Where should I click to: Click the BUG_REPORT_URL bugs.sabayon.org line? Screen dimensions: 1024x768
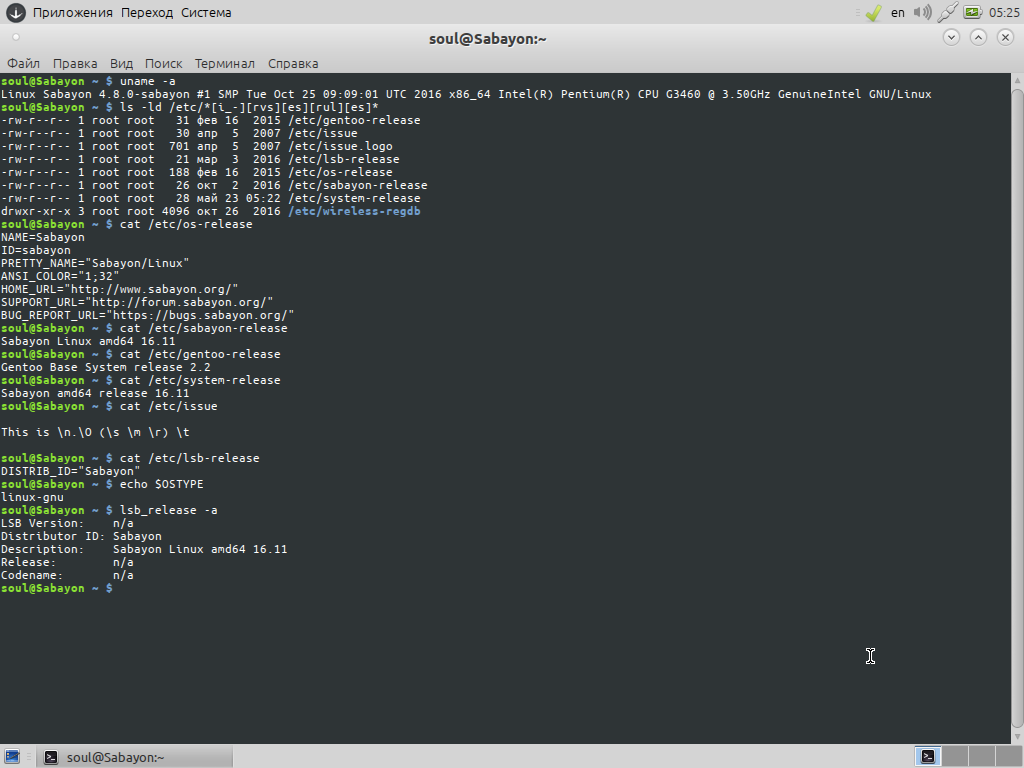pyautogui.click(x=148, y=315)
